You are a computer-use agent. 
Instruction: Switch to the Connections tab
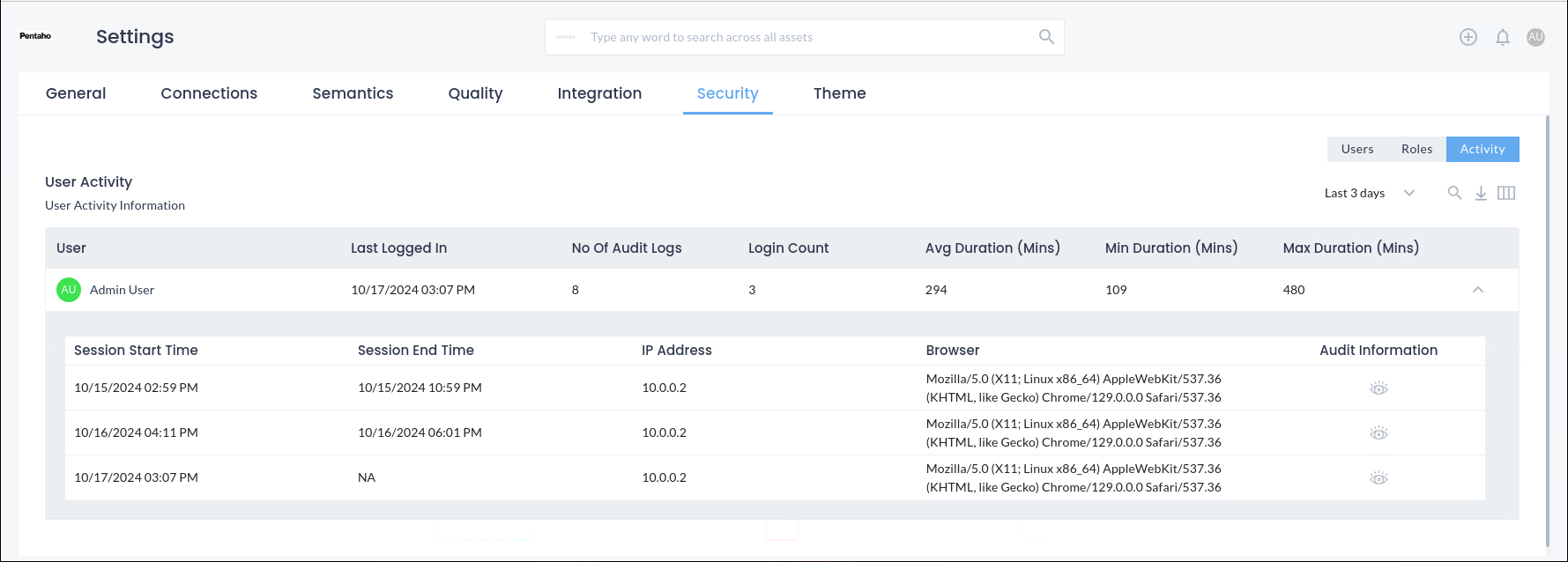click(209, 93)
